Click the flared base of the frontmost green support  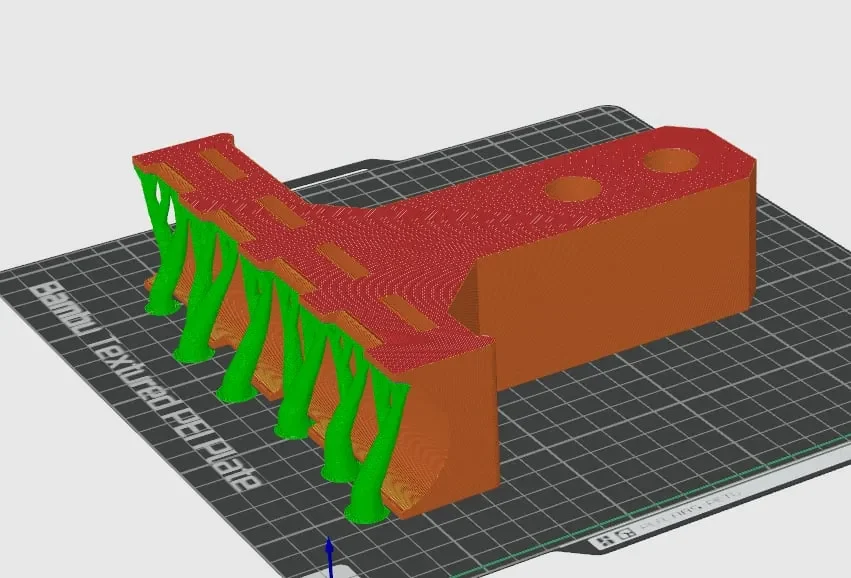pyautogui.click(x=368, y=514)
